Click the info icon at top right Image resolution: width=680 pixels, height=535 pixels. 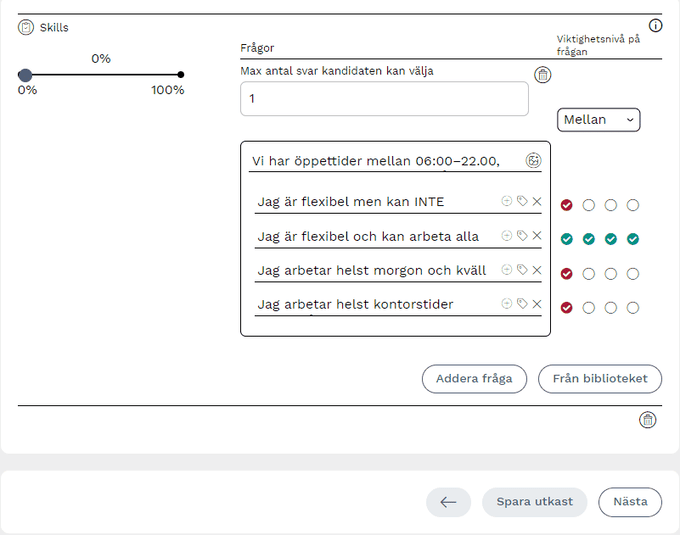[x=656, y=26]
